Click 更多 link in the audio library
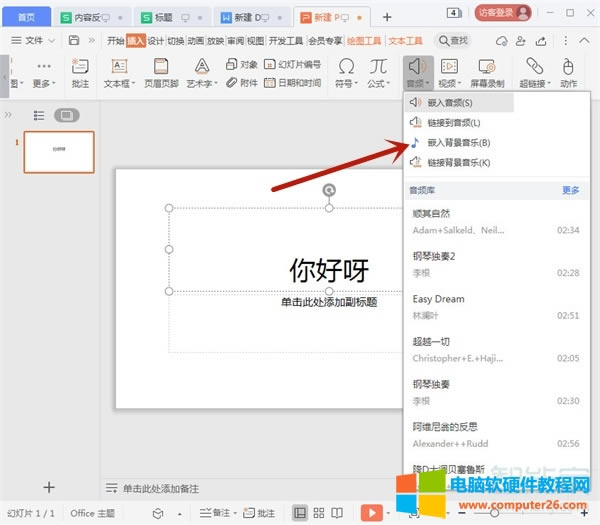 point(570,189)
